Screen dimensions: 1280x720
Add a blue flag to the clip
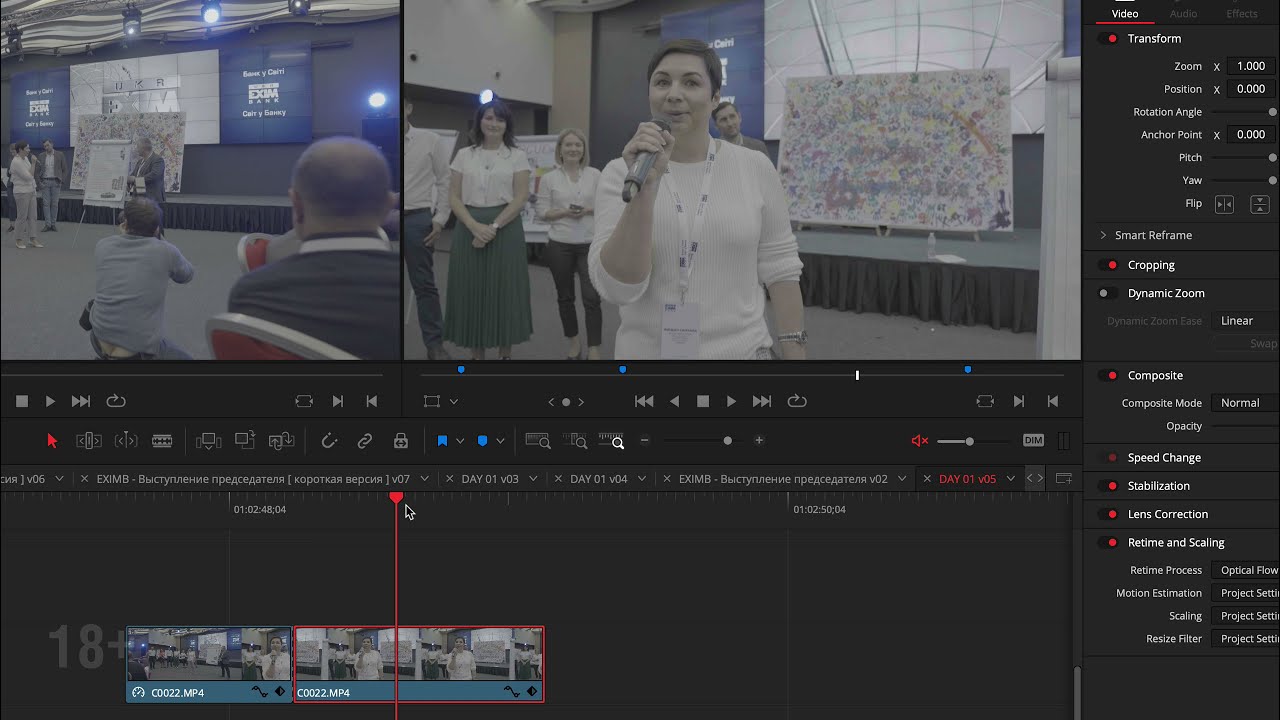[442, 441]
